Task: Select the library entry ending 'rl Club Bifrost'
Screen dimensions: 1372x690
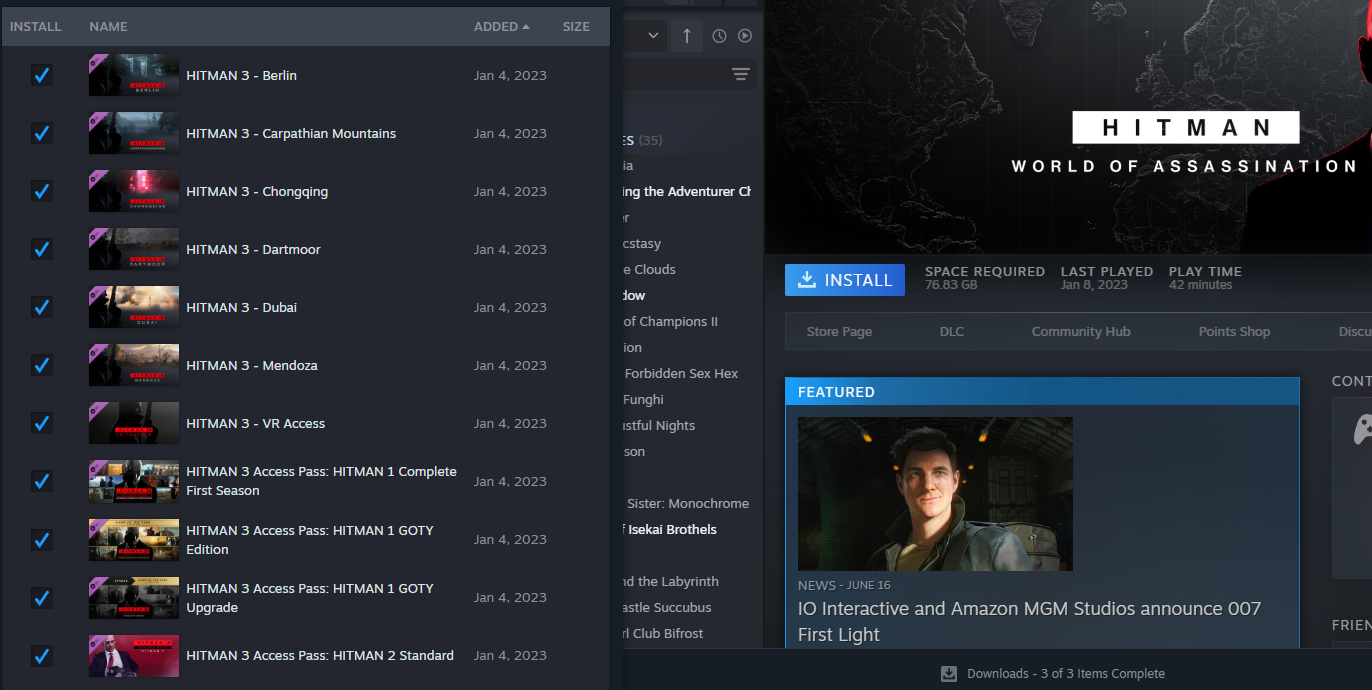Action: click(662, 633)
